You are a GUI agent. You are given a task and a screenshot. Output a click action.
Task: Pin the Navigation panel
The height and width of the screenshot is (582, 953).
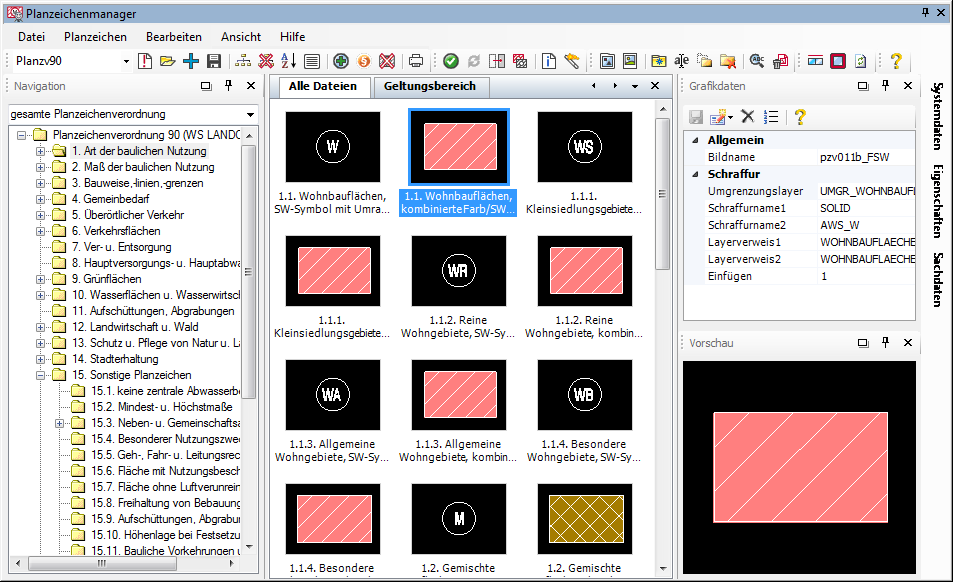228,87
